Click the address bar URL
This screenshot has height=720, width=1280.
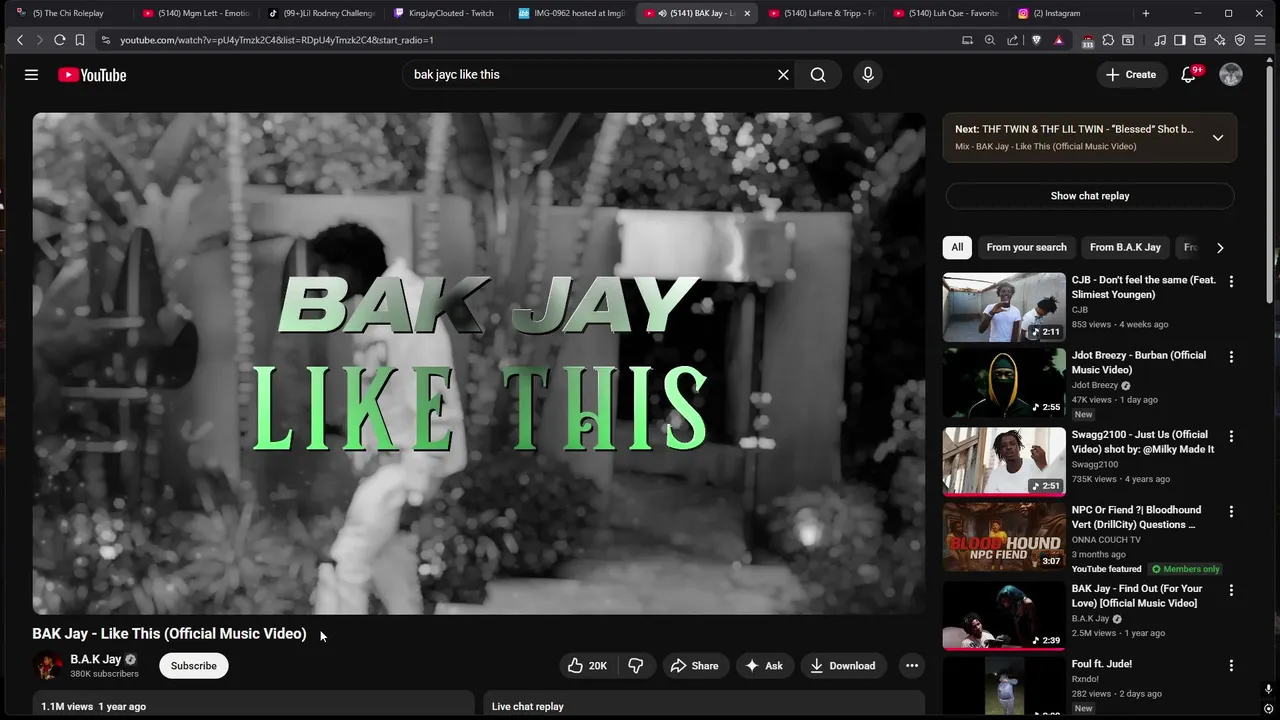pos(277,40)
